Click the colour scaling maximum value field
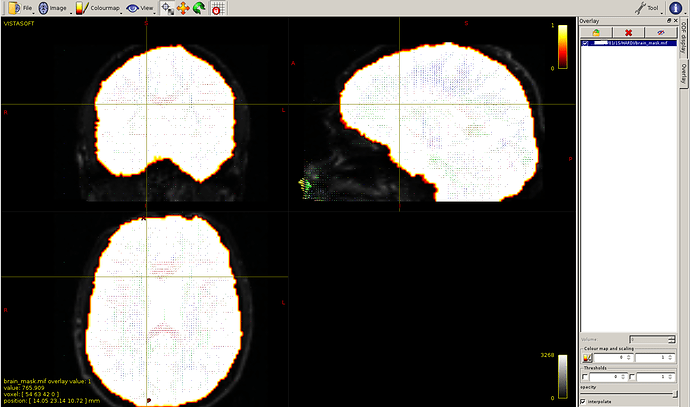Screen dimensions: 690x407 [x=655, y=358]
